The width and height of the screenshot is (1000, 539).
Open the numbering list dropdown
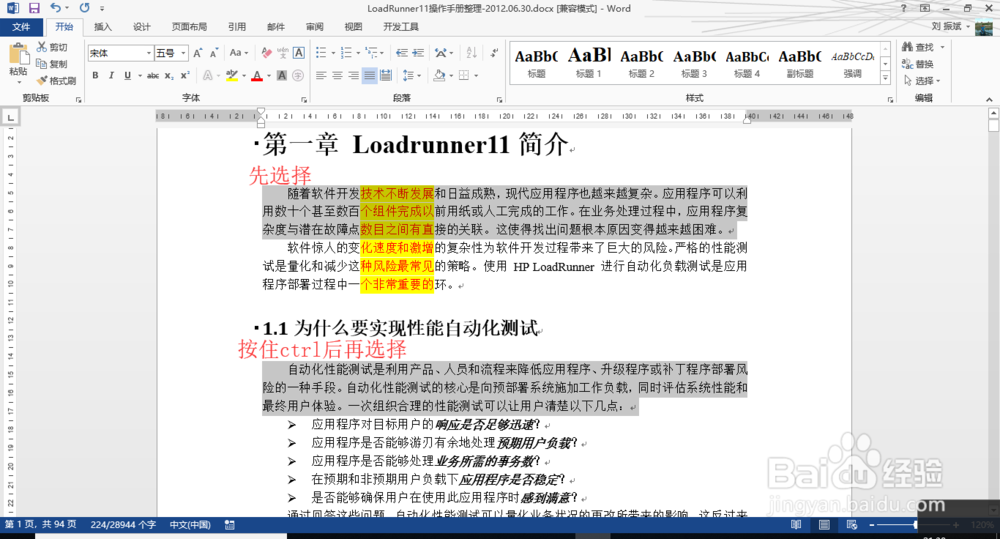coord(358,53)
